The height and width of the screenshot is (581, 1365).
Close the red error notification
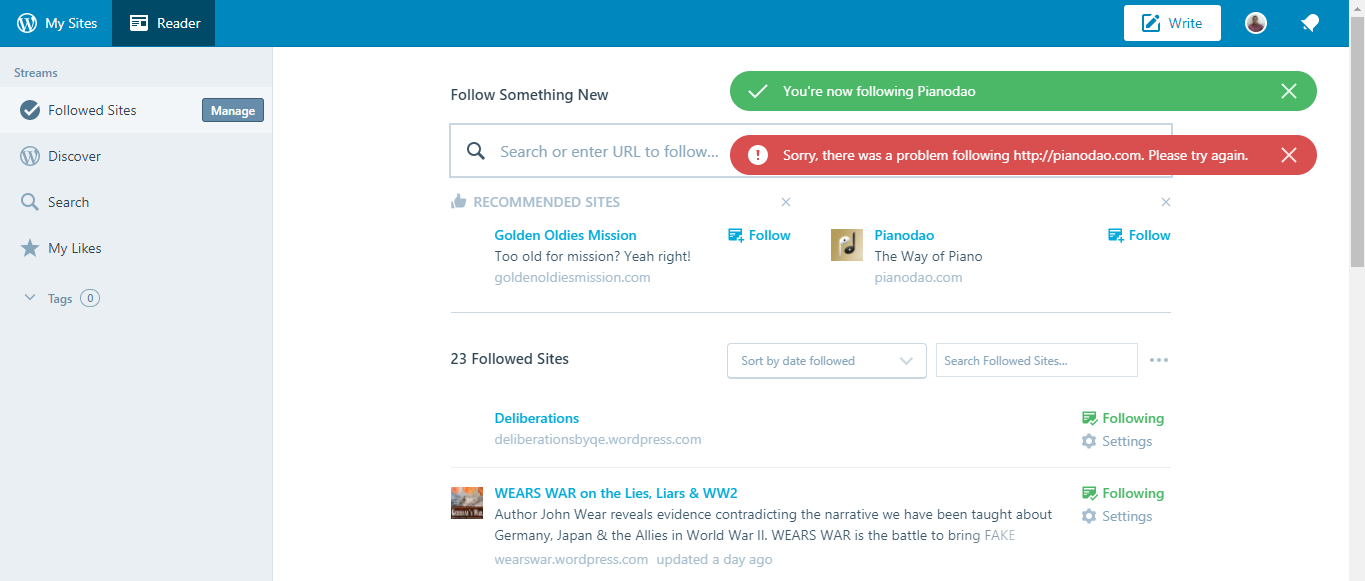click(1289, 155)
